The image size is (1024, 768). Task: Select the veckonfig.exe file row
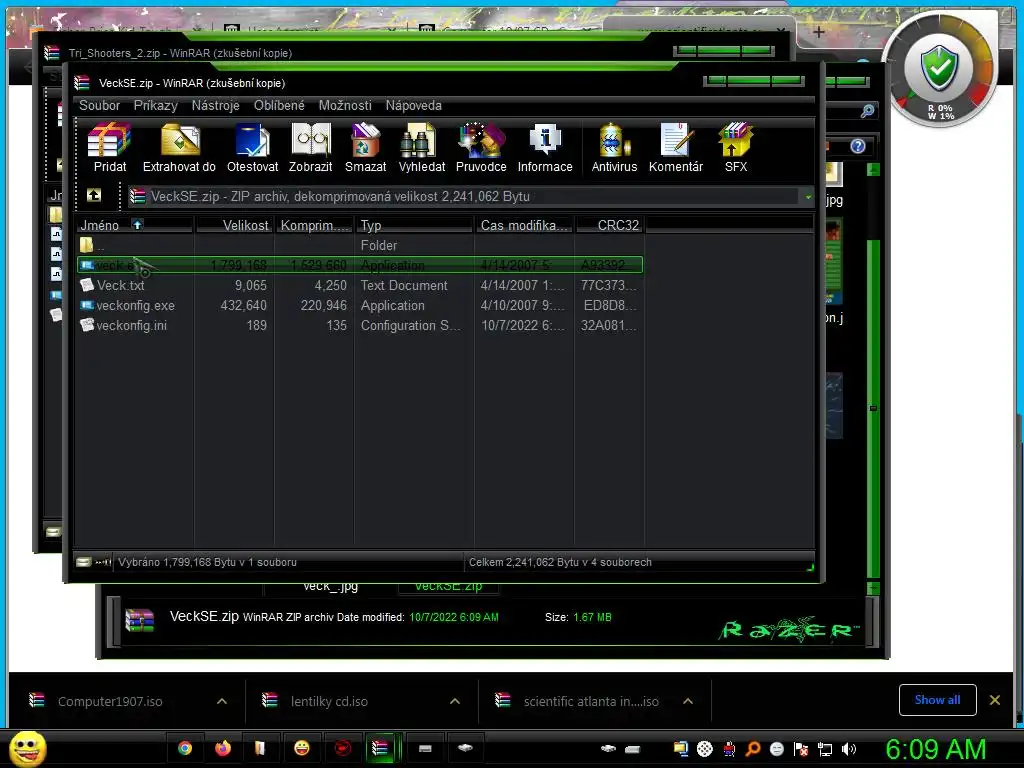tap(360, 306)
